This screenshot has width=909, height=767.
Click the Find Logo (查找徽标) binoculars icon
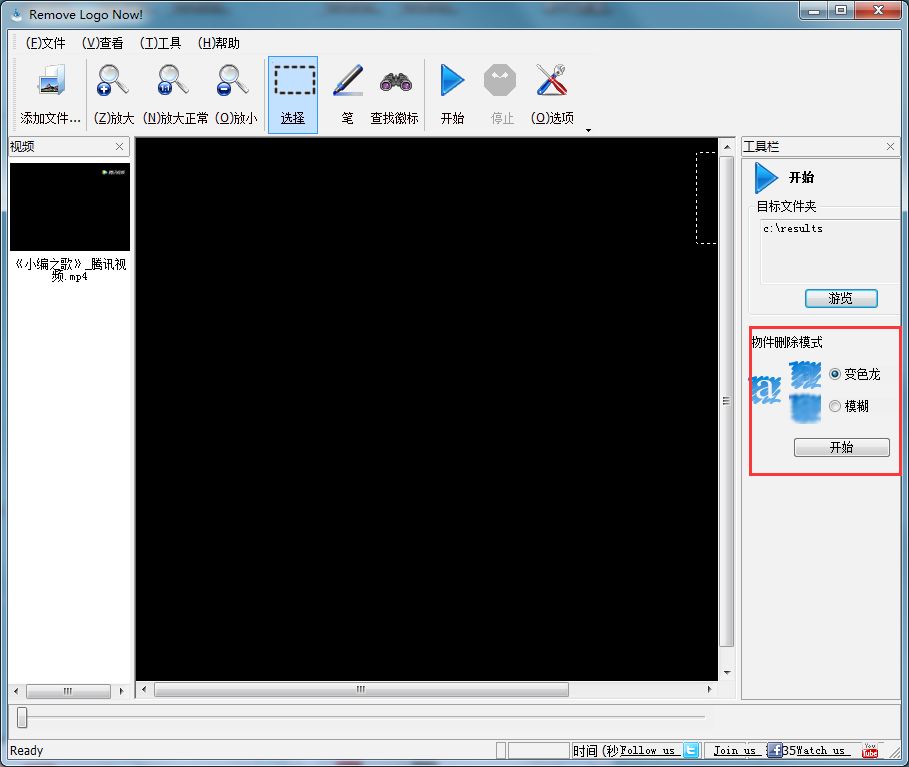coord(395,82)
